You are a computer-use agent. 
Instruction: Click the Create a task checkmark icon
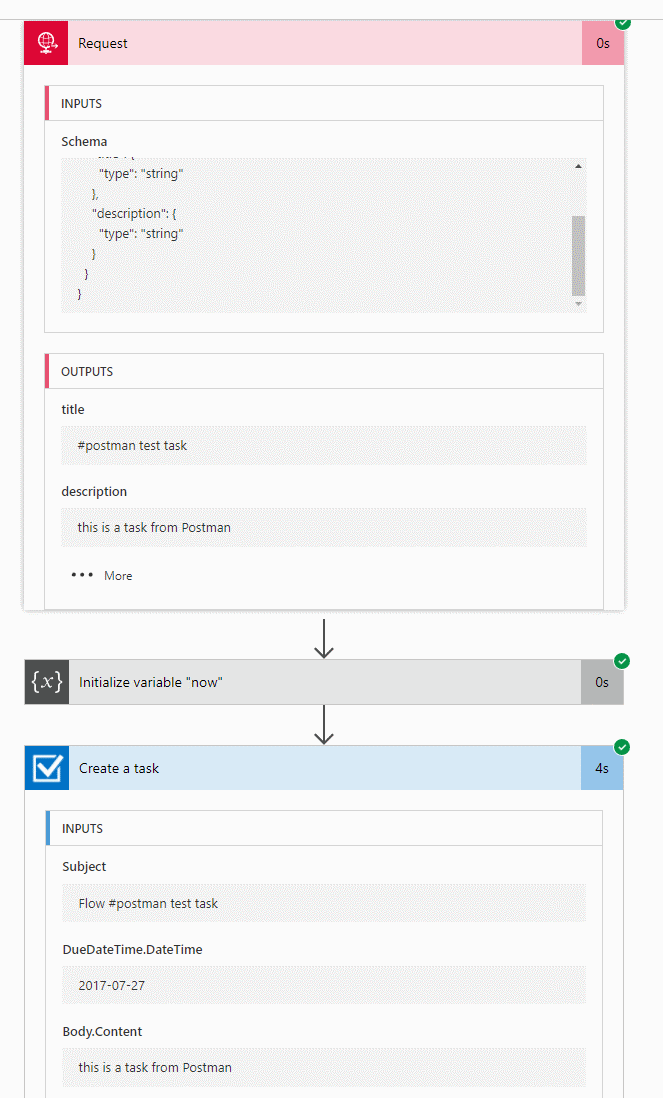pos(47,768)
